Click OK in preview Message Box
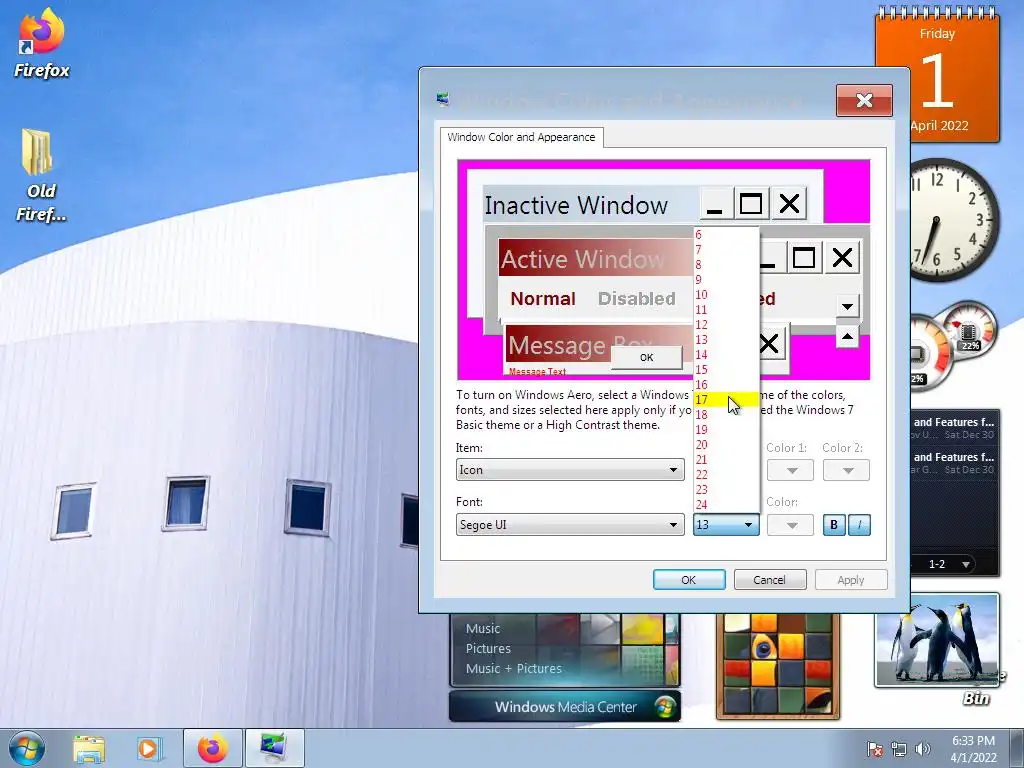Viewport: 1024px width, 768px height. pyautogui.click(x=647, y=357)
